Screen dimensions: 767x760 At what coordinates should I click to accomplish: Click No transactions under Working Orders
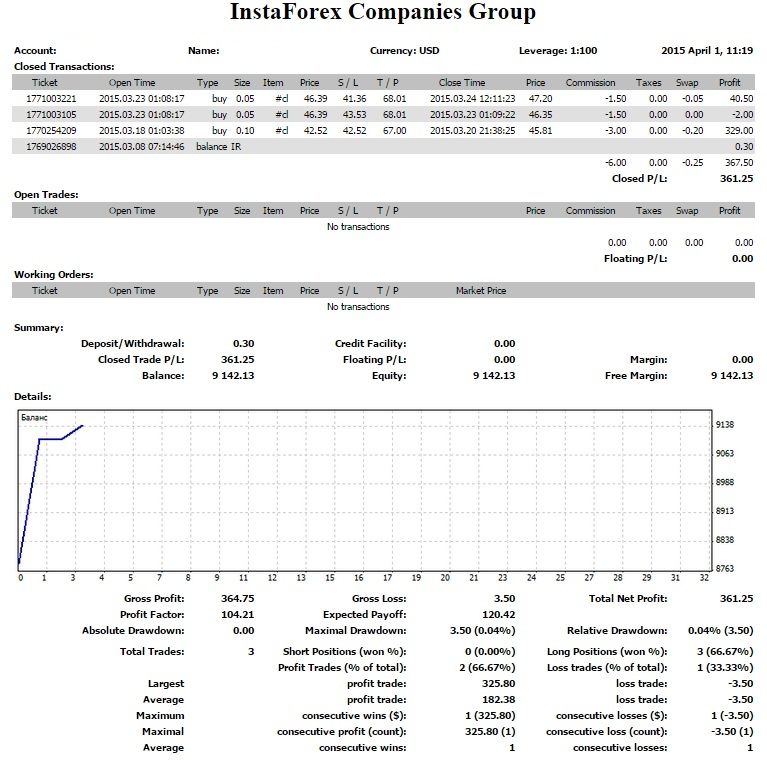(358, 307)
